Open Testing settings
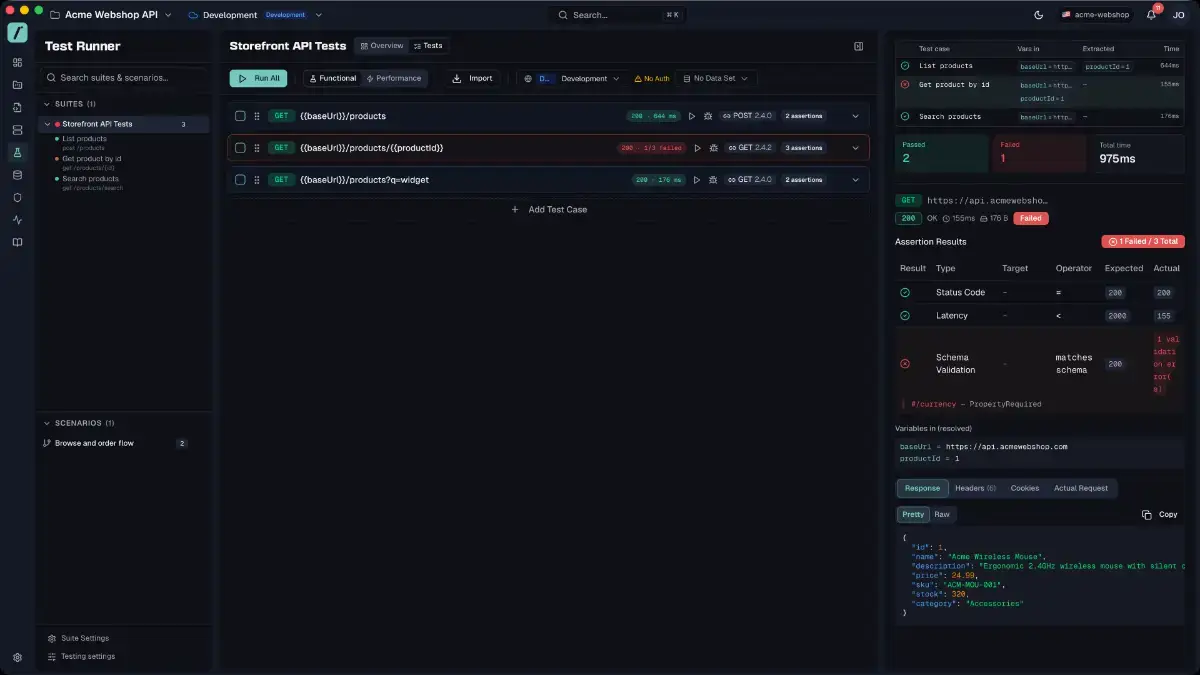The height and width of the screenshot is (675, 1200). pos(81,657)
